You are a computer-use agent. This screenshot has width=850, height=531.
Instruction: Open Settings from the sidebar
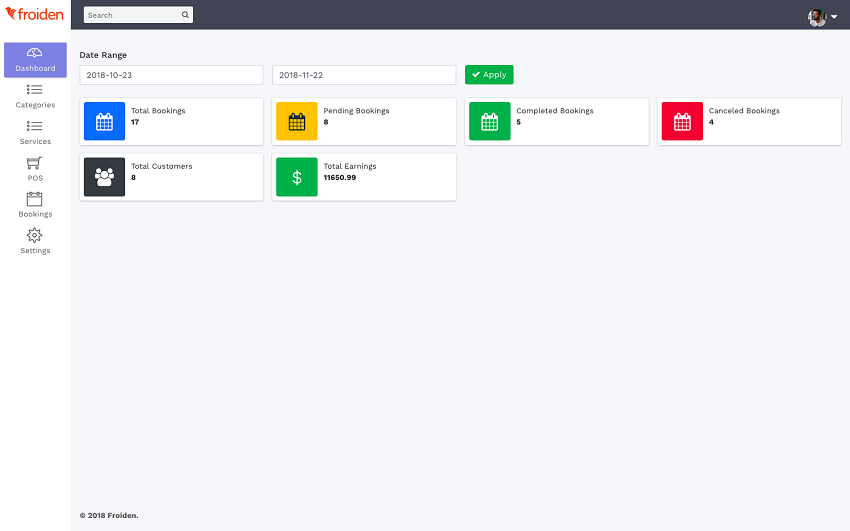coord(35,242)
